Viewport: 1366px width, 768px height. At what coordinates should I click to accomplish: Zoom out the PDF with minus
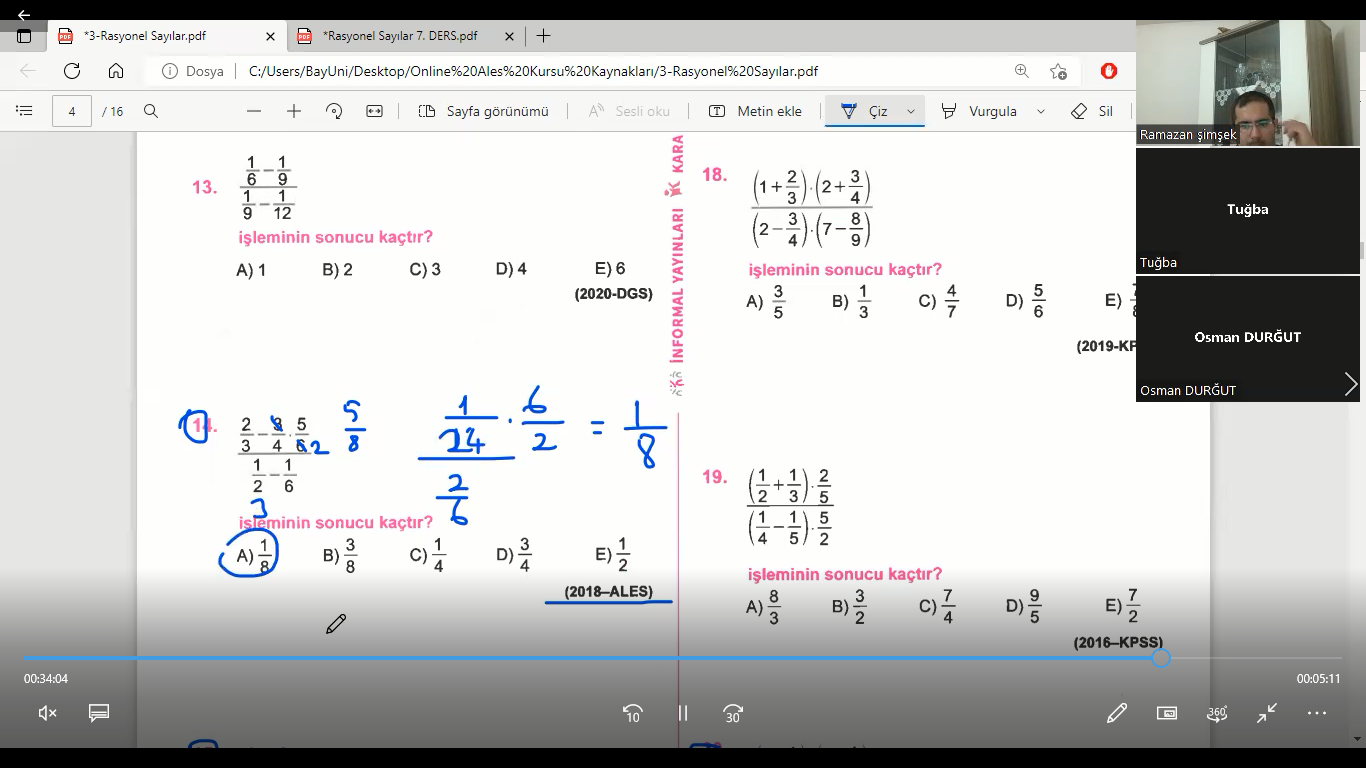(x=254, y=111)
